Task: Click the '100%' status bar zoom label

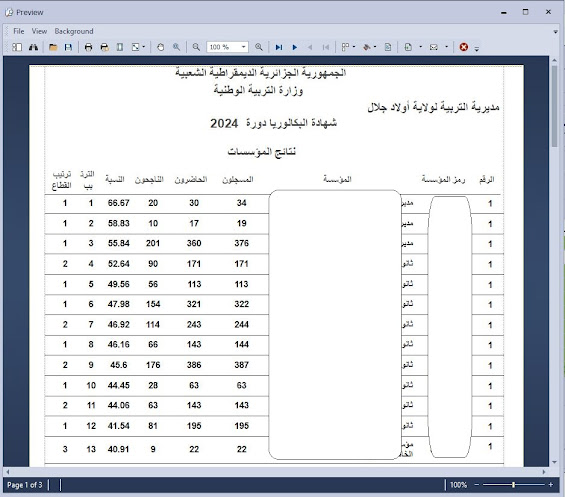Action: 458,485
